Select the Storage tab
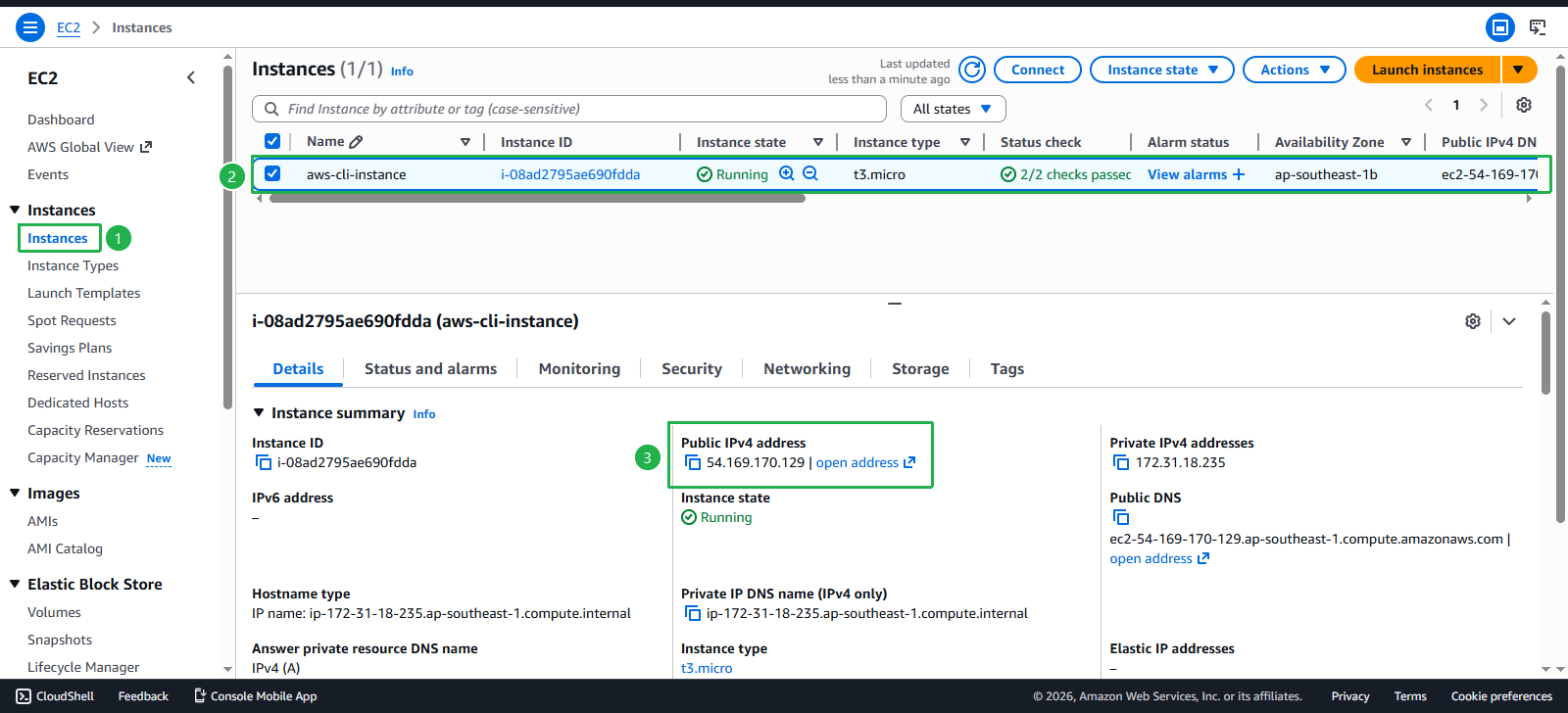The height and width of the screenshot is (713, 1568). pyautogui.click(x=920, y=369)
